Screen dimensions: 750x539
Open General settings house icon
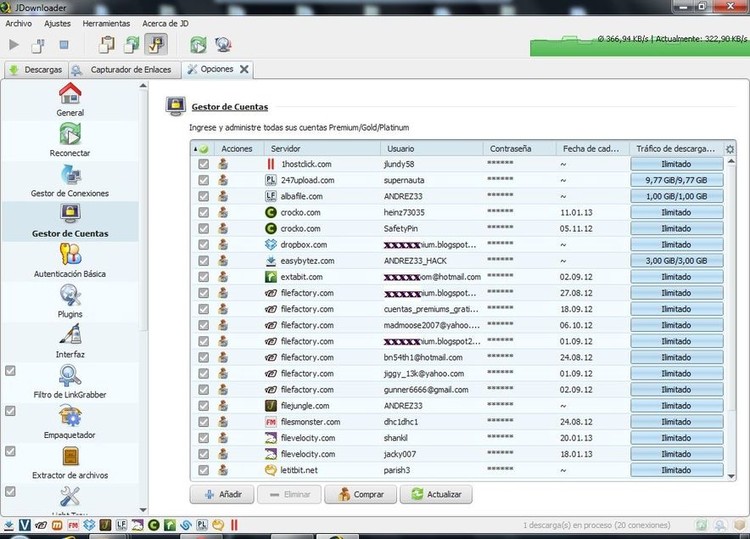(x=70, y=94)
